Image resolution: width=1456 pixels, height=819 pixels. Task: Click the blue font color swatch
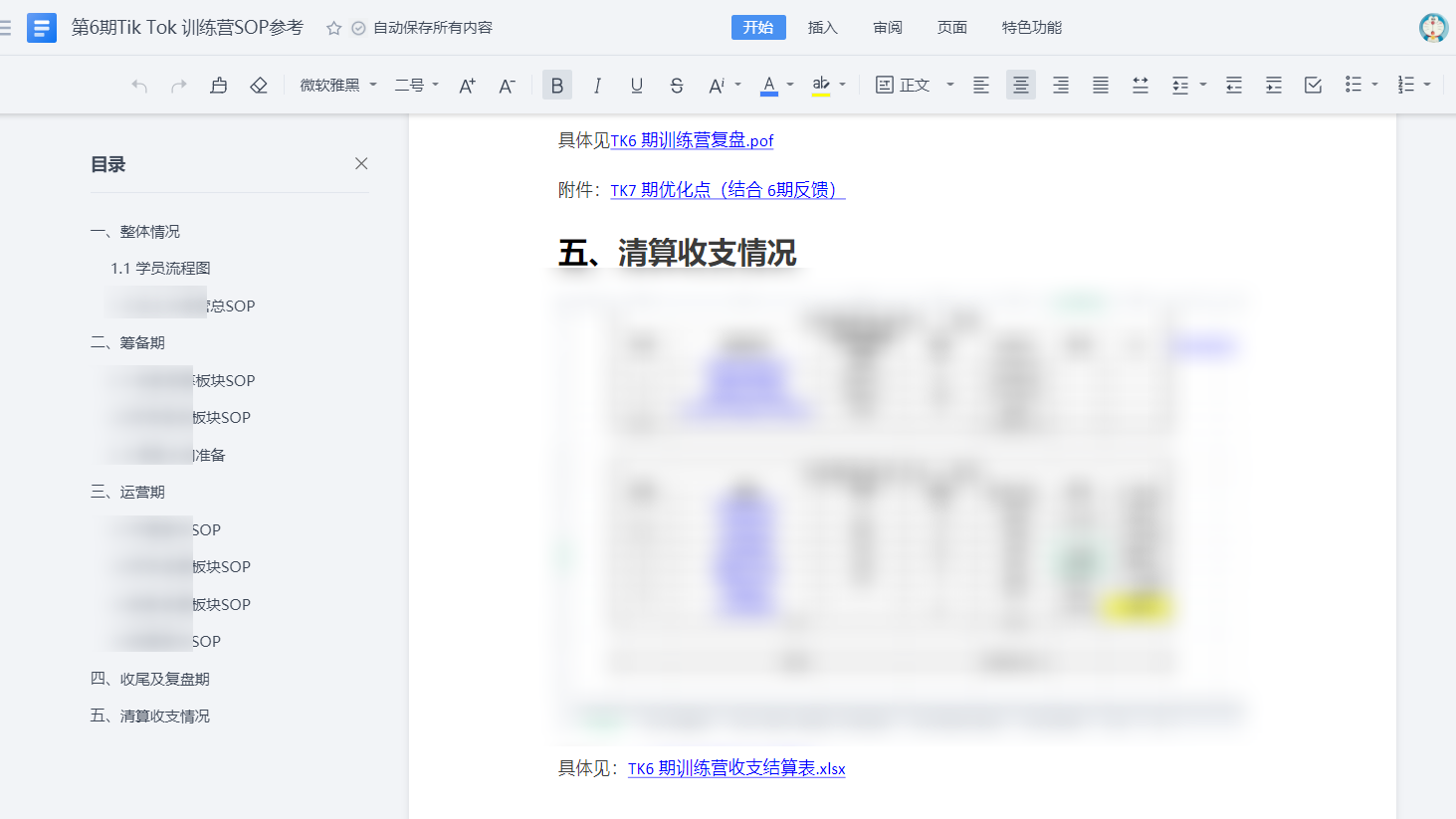(x=769, y=86)
